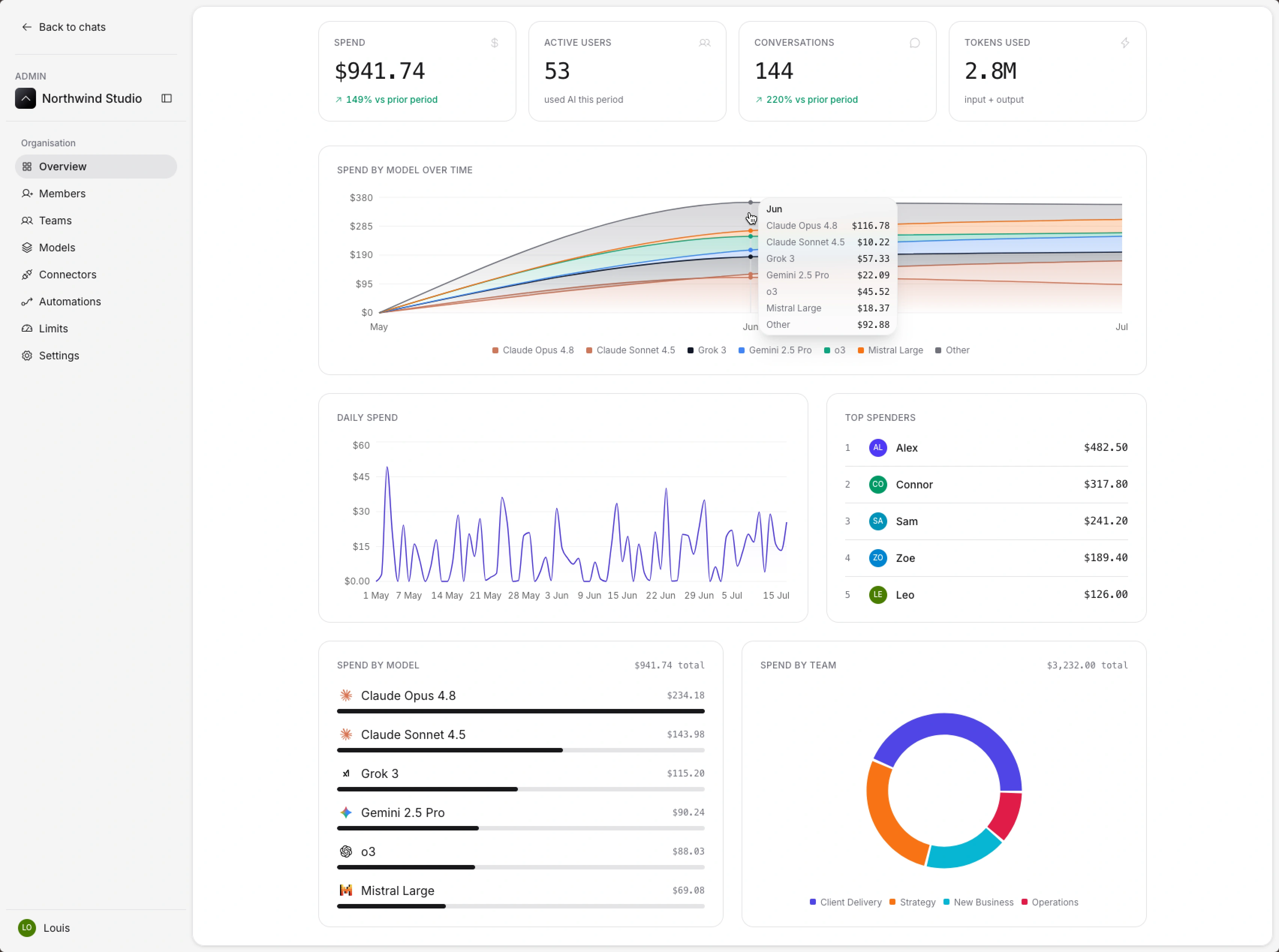This screenshot has width=1279, height=952.
Task: Click the $116.78 tooltip value
Action: tap(870, 226)
